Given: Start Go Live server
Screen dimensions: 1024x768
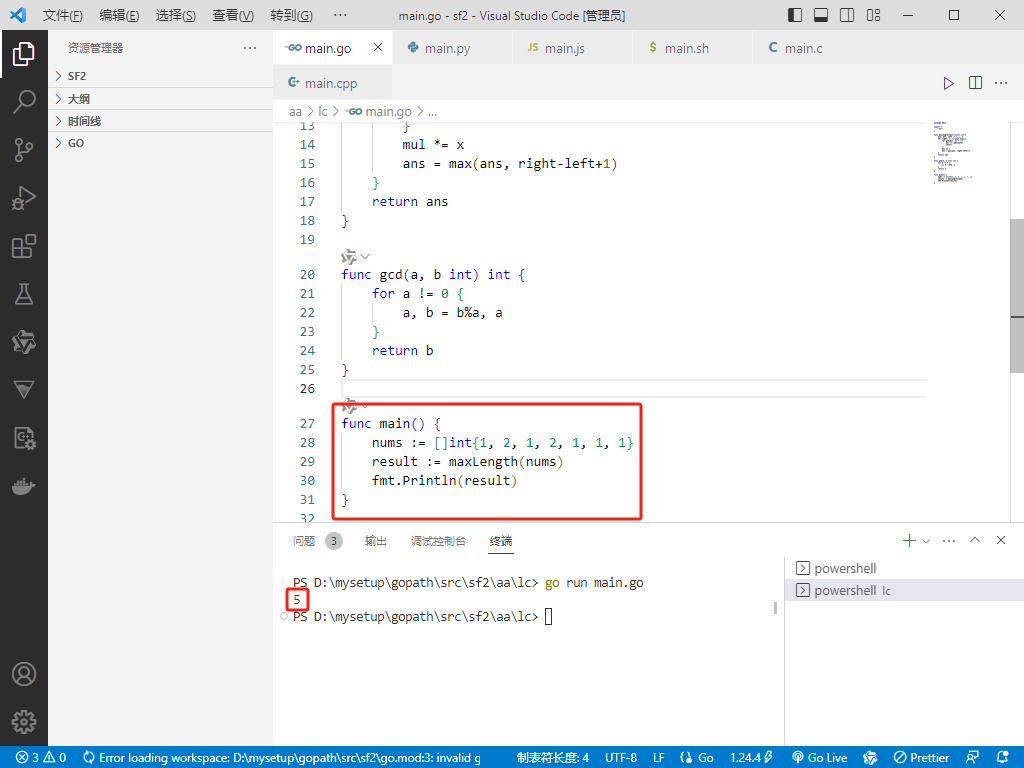Looking at the screenshot, I should click(x=820, y=758).
